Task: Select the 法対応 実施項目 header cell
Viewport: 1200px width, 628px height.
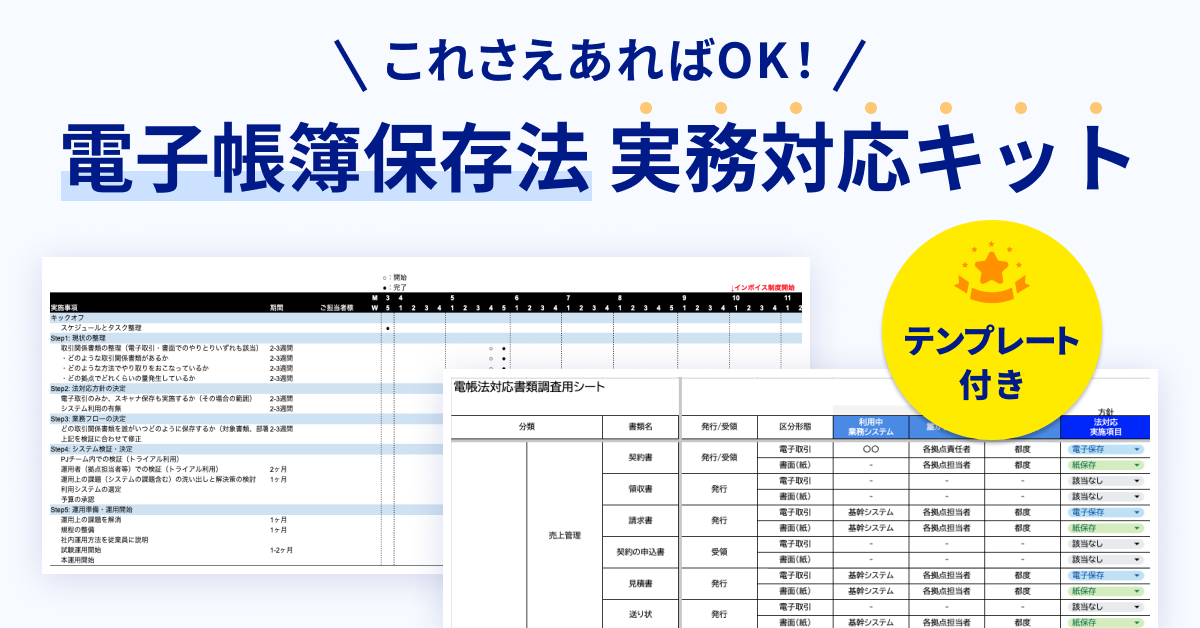Action: pos(1105,427)
